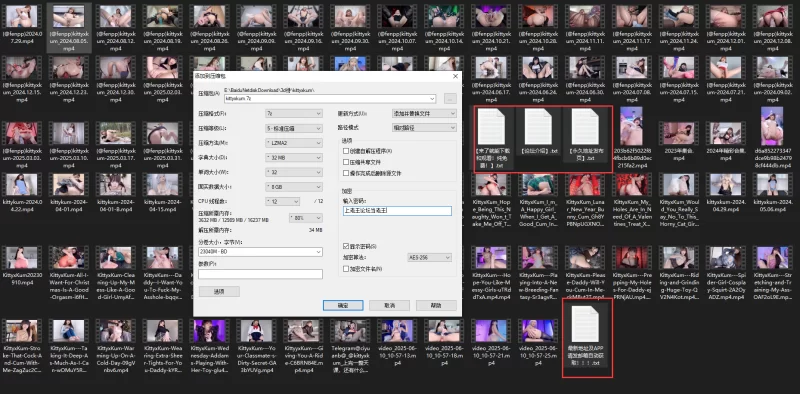Viewport: 800px width, 394px height.
Task: Open the 字典大小 dropdown showing 32 MB
Action: (294, 158)
